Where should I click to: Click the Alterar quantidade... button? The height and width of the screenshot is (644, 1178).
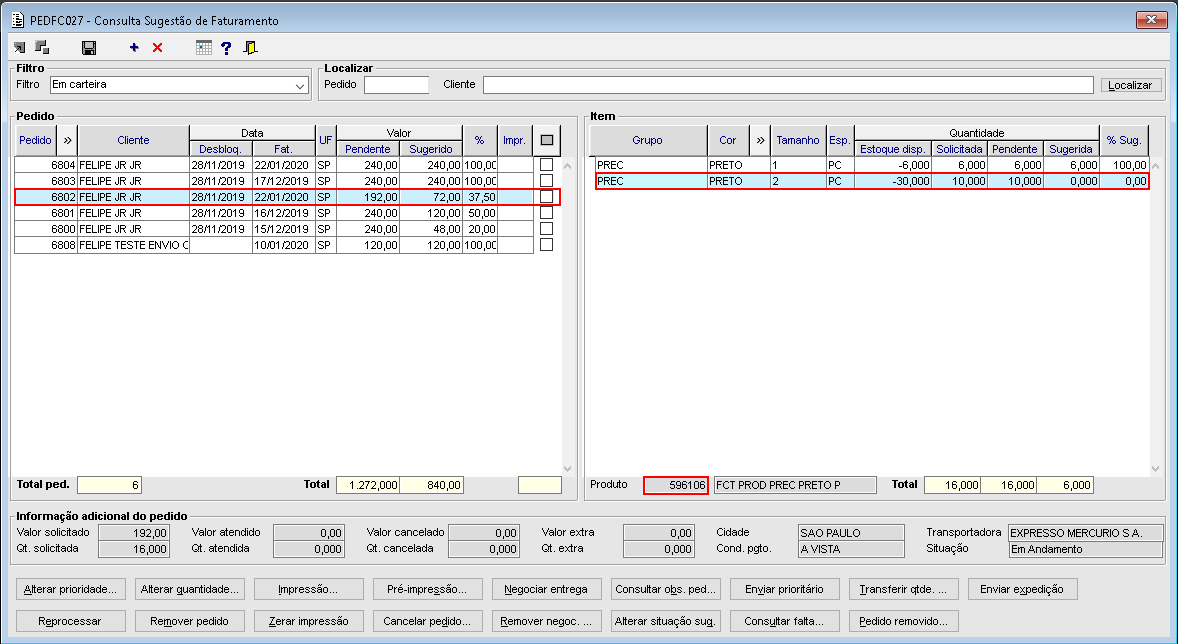189,589
